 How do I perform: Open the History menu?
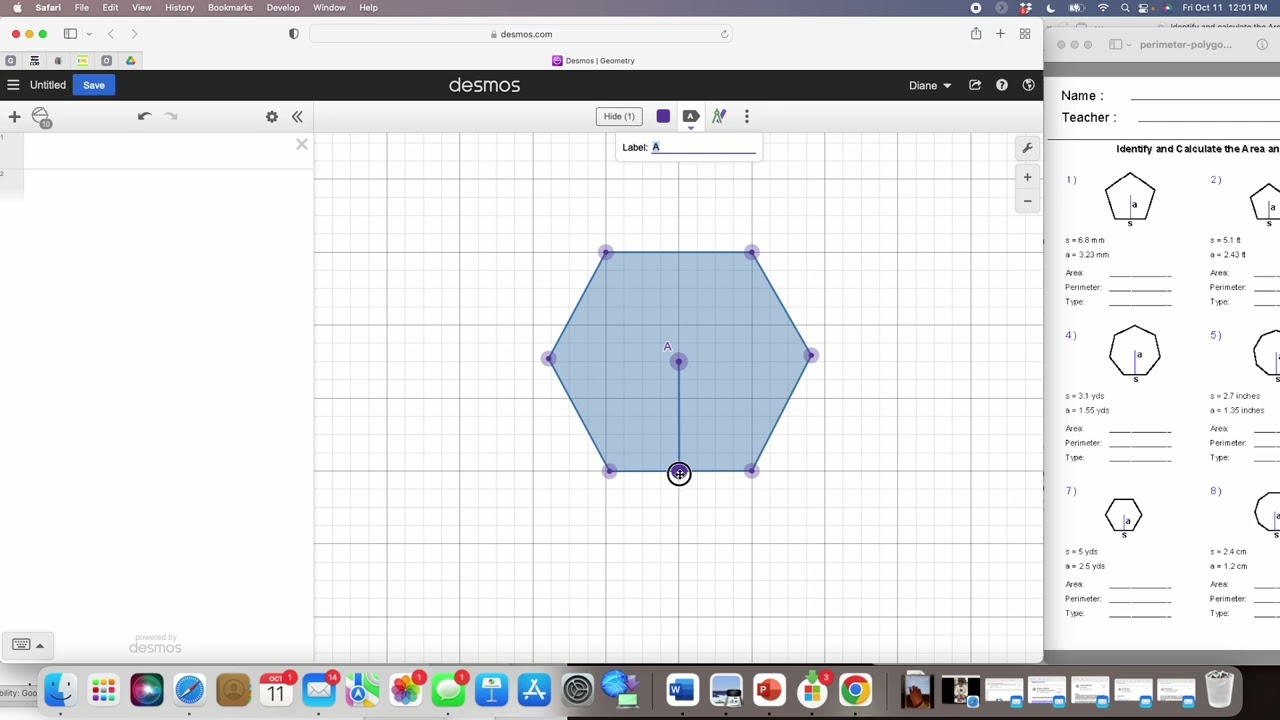(179, 8)
